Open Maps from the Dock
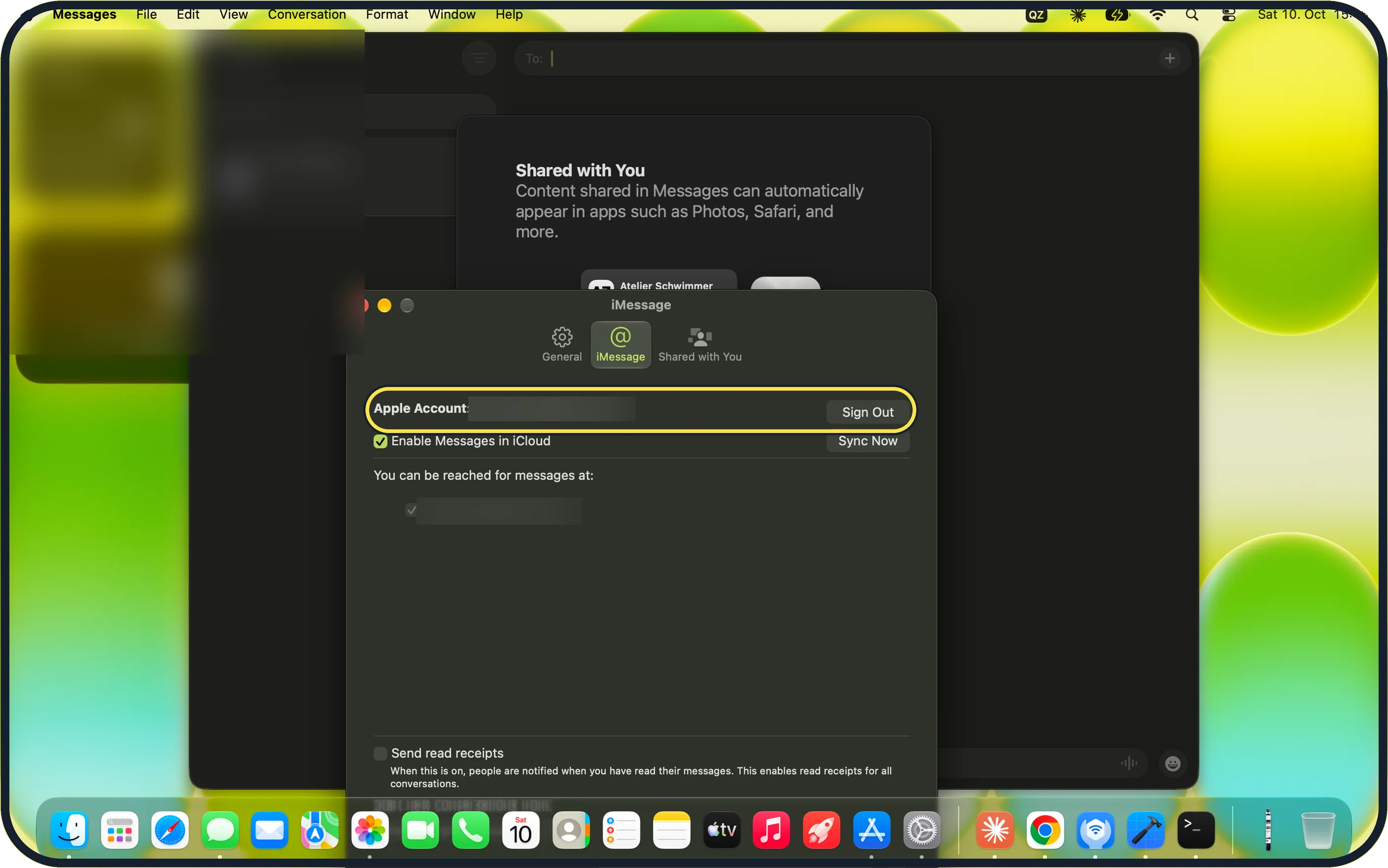1388x868 pixels. point(320,831)
